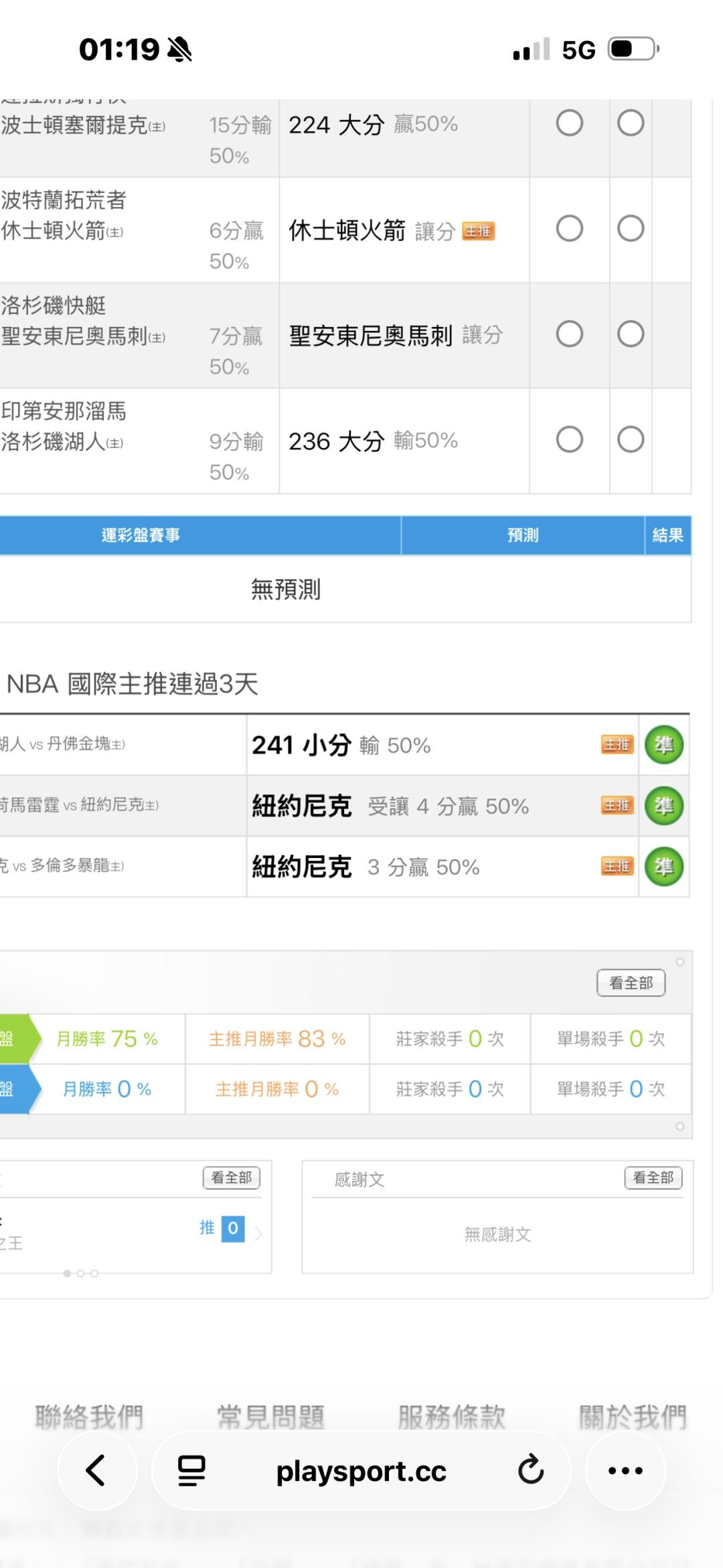Tap the blue 推 0 count badge
The height and width of the screenshot is (1568, 723).
(232, 1228)
